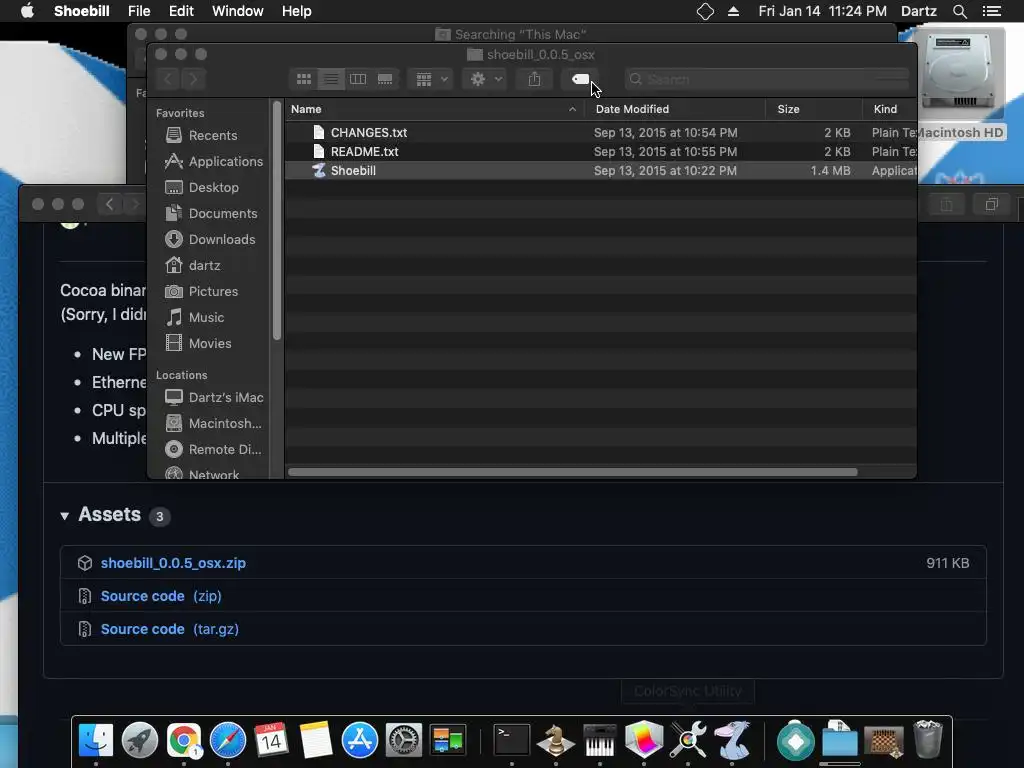The width and height of the screenshot is (1024, 768).
Task: Open Trash from the Dock
Action: (x=928, y=740)
